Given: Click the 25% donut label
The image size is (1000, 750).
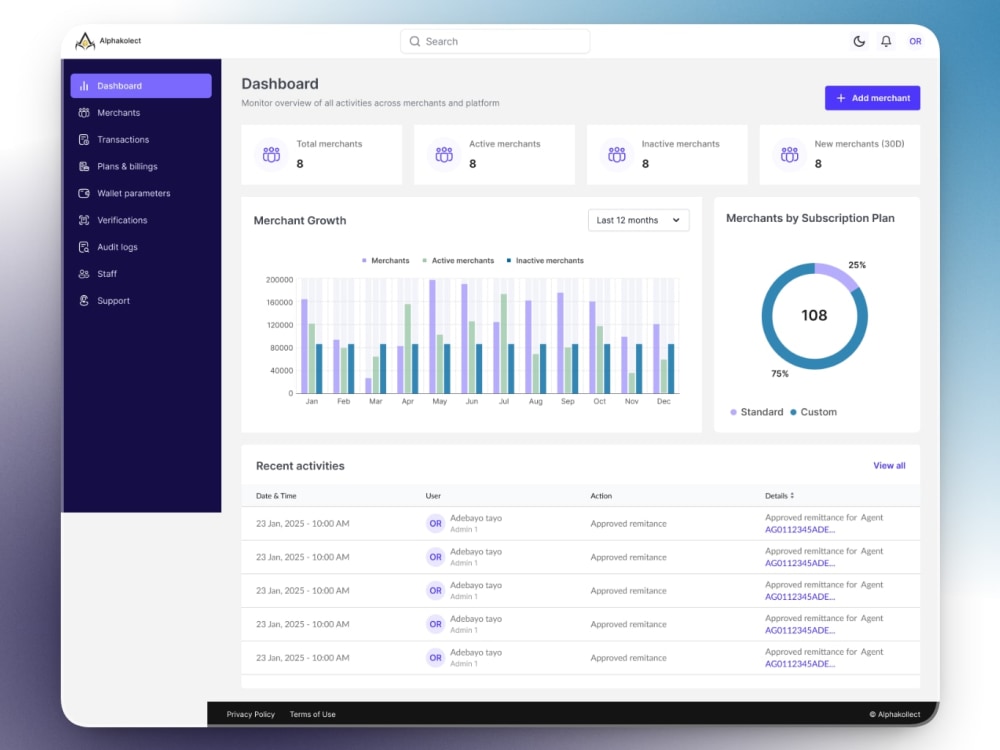Looking at the screenshot, I should point(857,265).
